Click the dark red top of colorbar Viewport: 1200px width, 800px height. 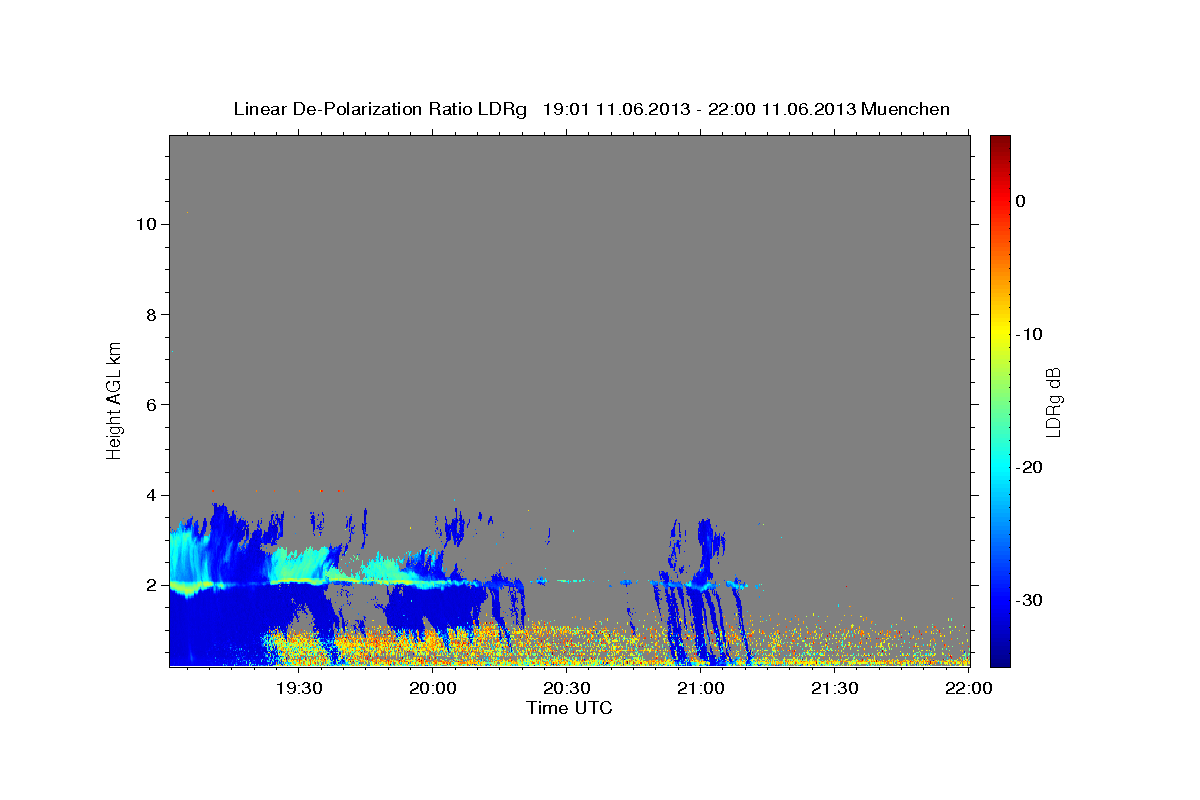pyautogui.click(x=1000, y=142)
